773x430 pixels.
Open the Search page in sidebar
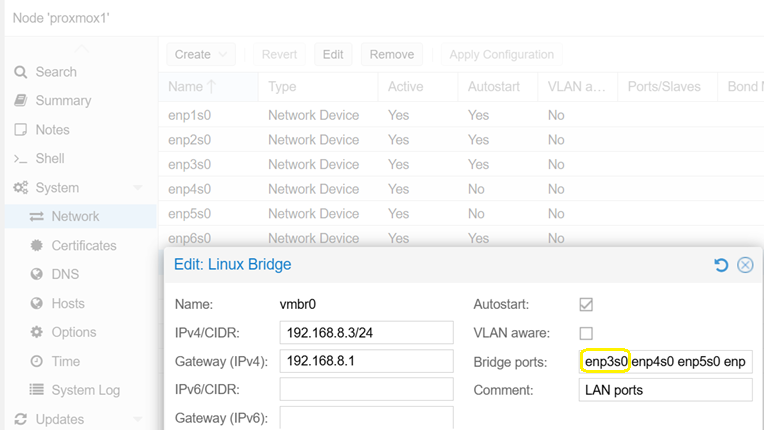click(56, 72)
